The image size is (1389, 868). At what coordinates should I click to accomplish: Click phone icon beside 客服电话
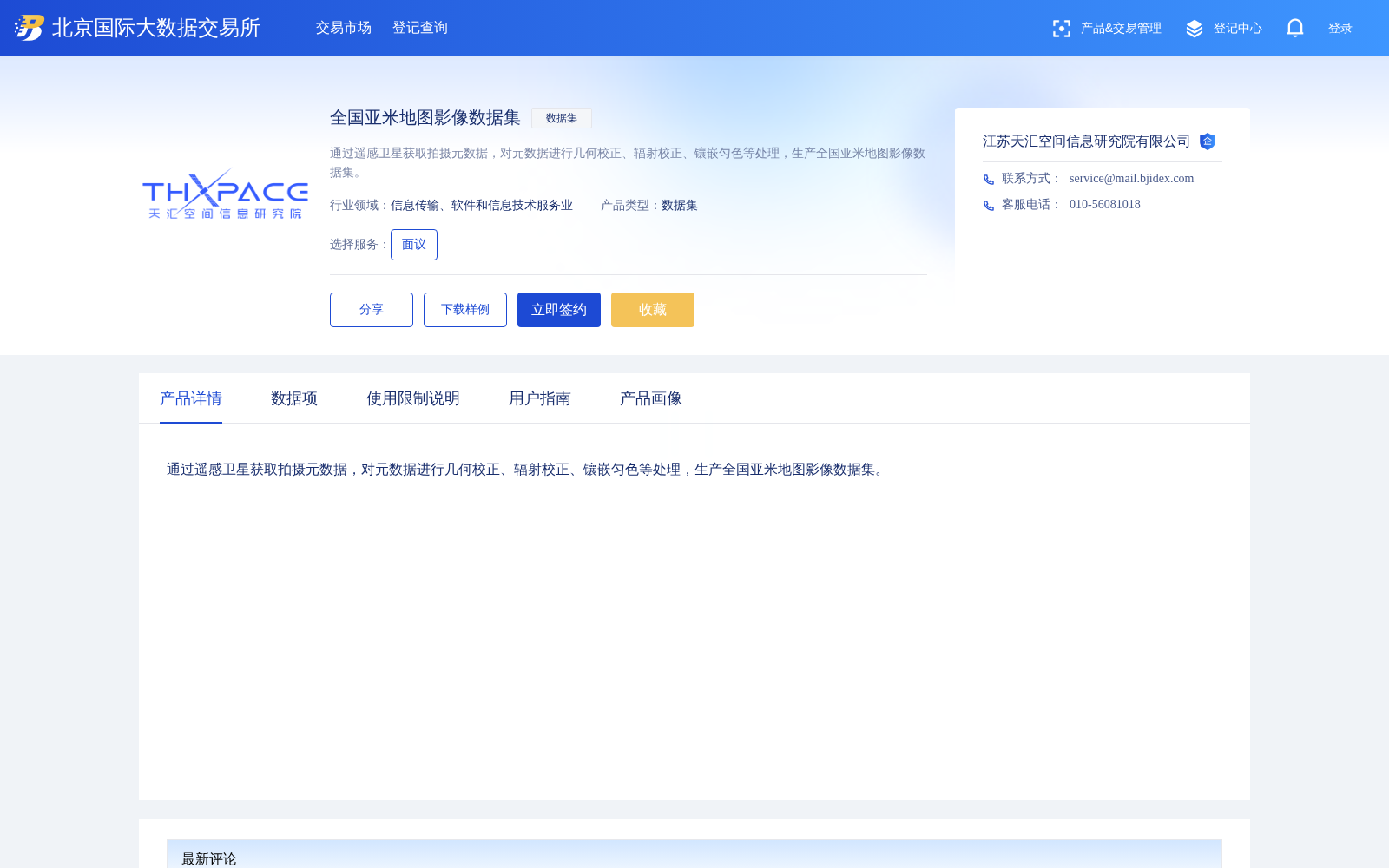pos(989,206)
